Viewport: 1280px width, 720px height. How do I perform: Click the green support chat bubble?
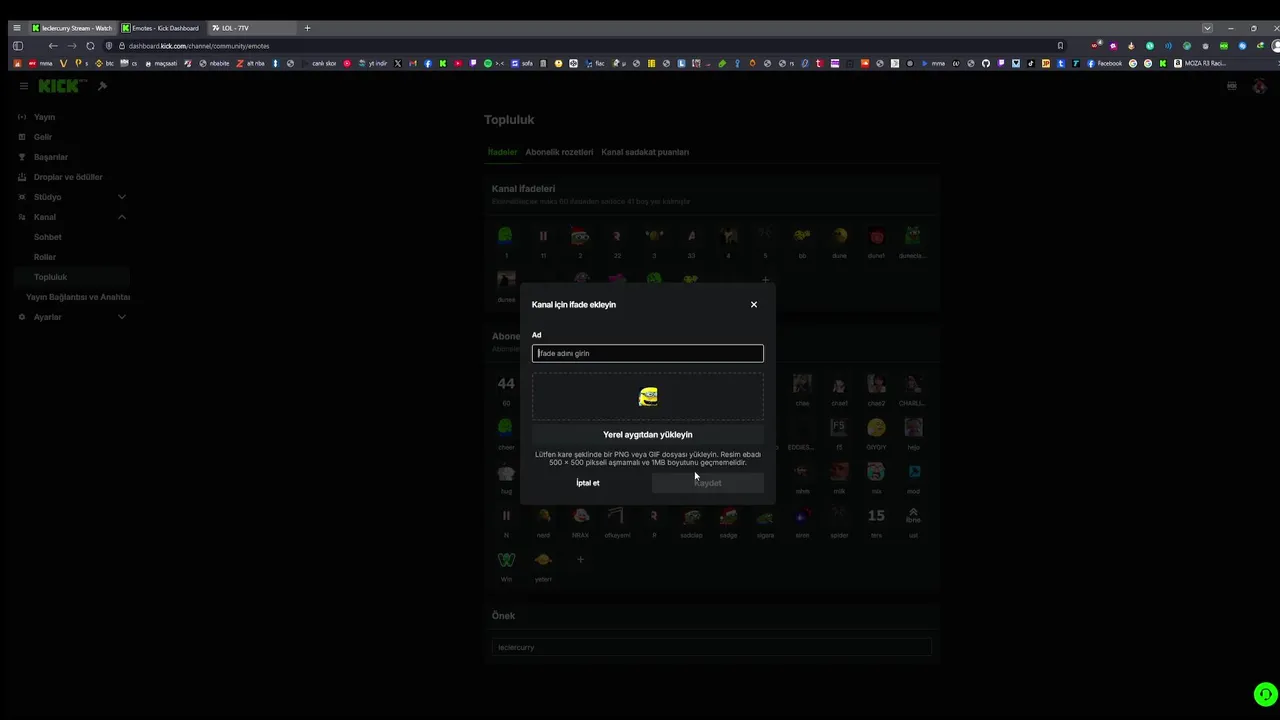(1266, 694)
